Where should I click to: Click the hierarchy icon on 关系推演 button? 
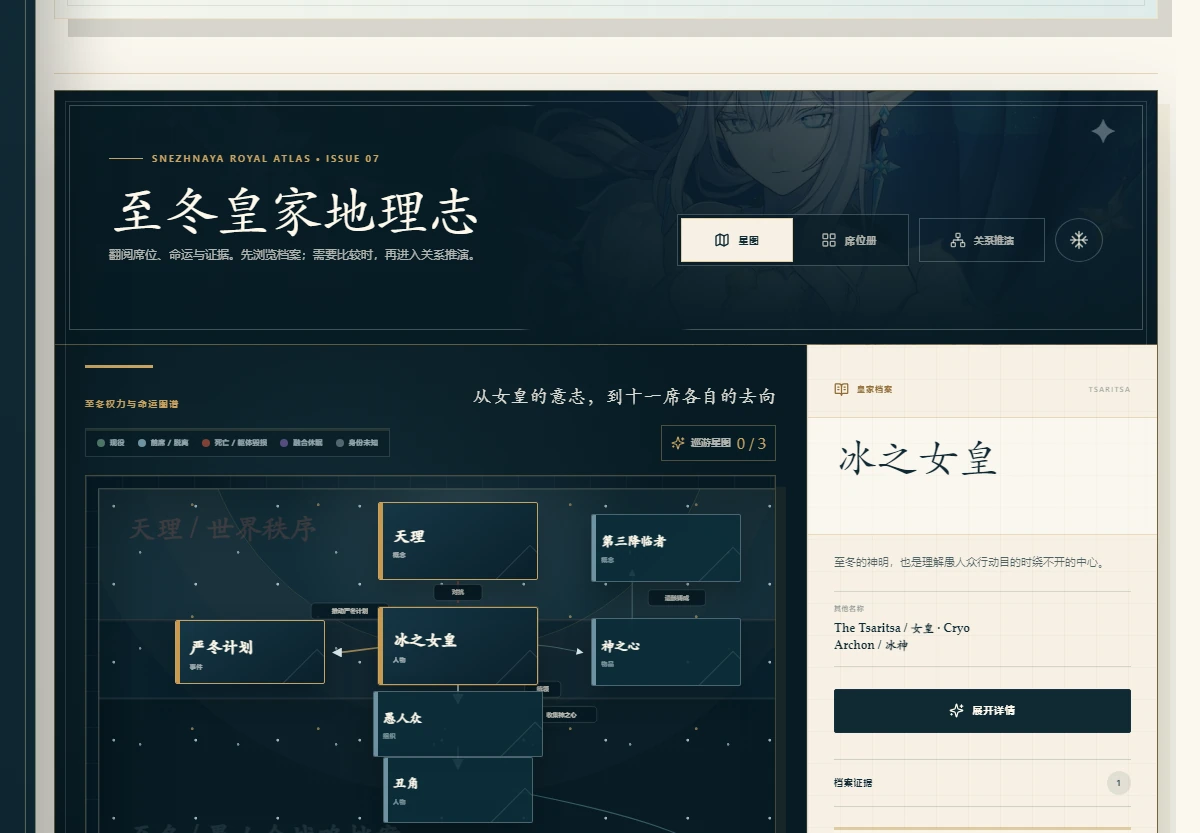pos(958,240)
